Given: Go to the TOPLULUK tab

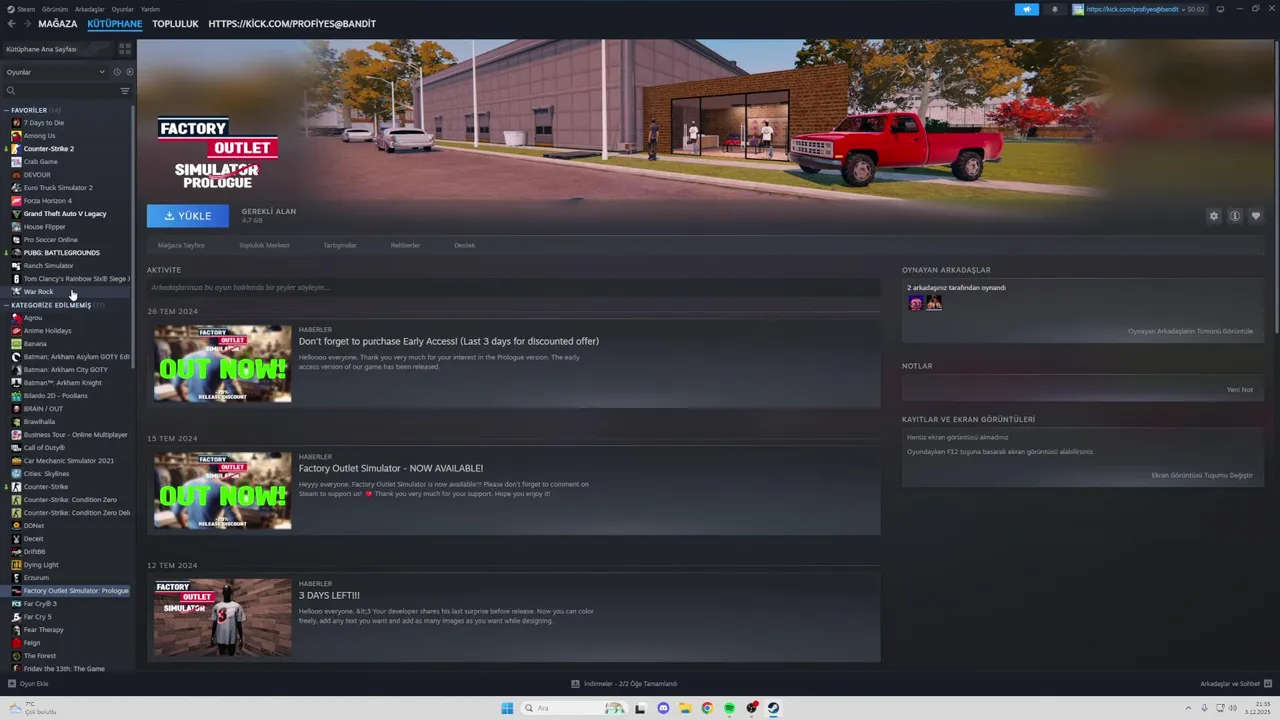Looking at the screenshot, I should click(x=175, y=24).
